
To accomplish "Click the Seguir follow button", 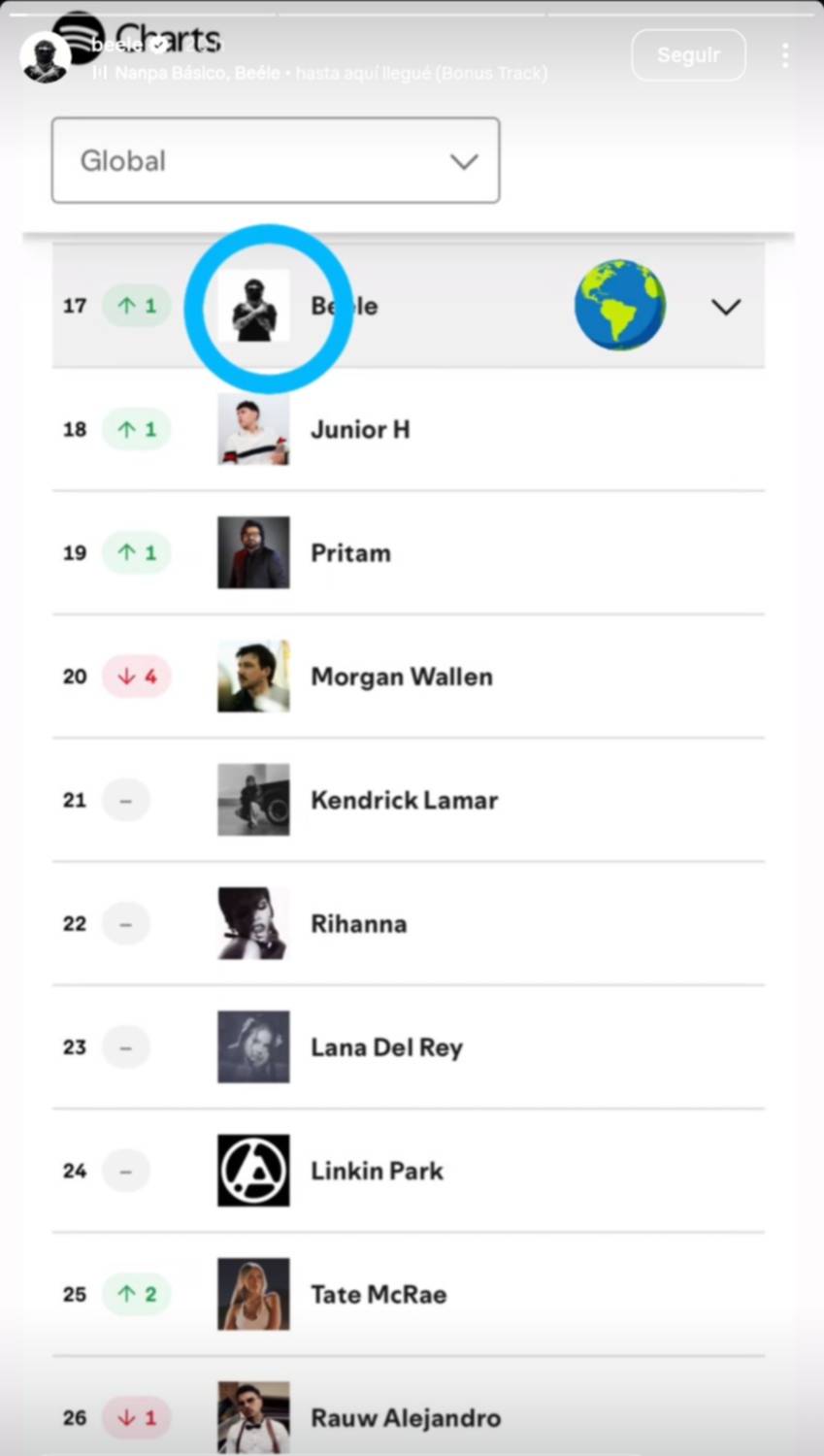I will tap(688, 55).
